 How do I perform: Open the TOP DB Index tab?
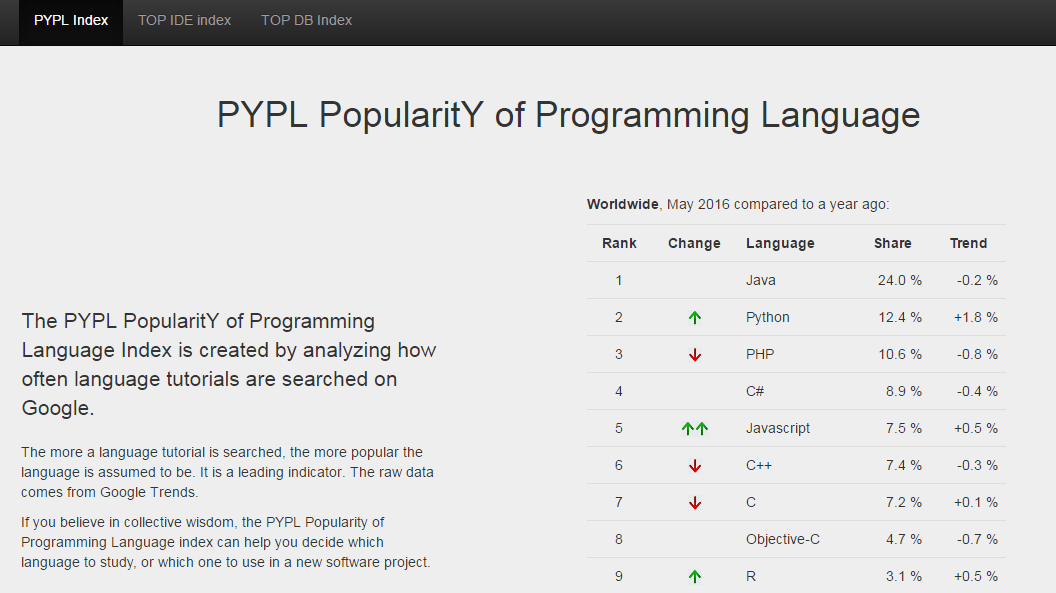pos(306,19)
